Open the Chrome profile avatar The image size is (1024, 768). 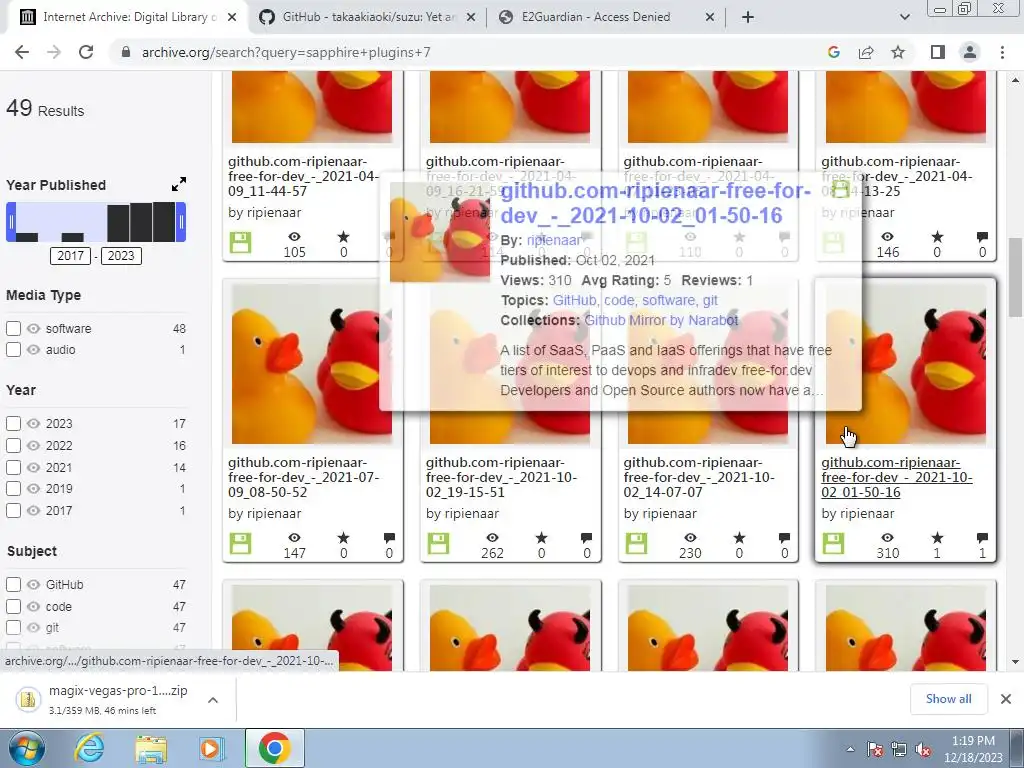(970, 52)
